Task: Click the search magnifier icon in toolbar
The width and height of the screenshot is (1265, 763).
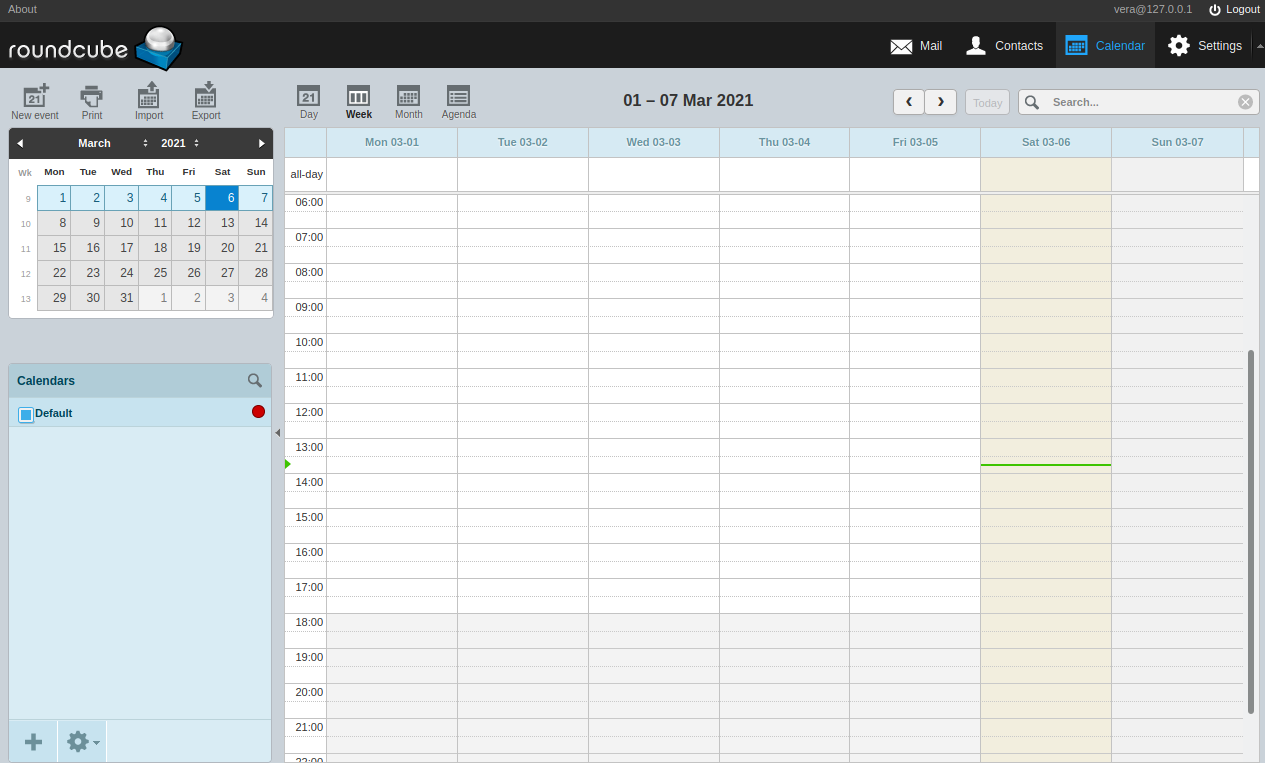Action: (1032, 102)
